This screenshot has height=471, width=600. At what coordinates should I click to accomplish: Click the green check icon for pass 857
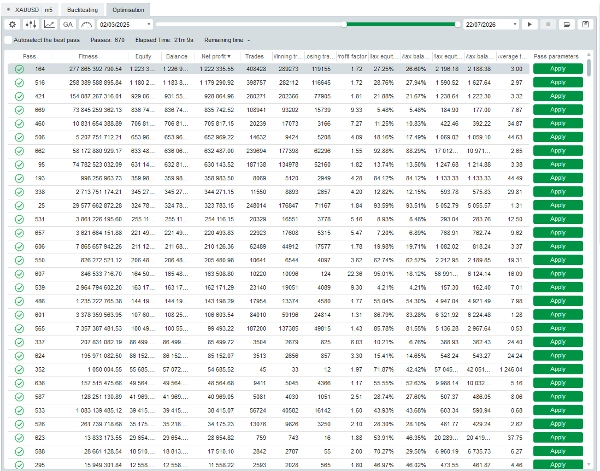19,233
